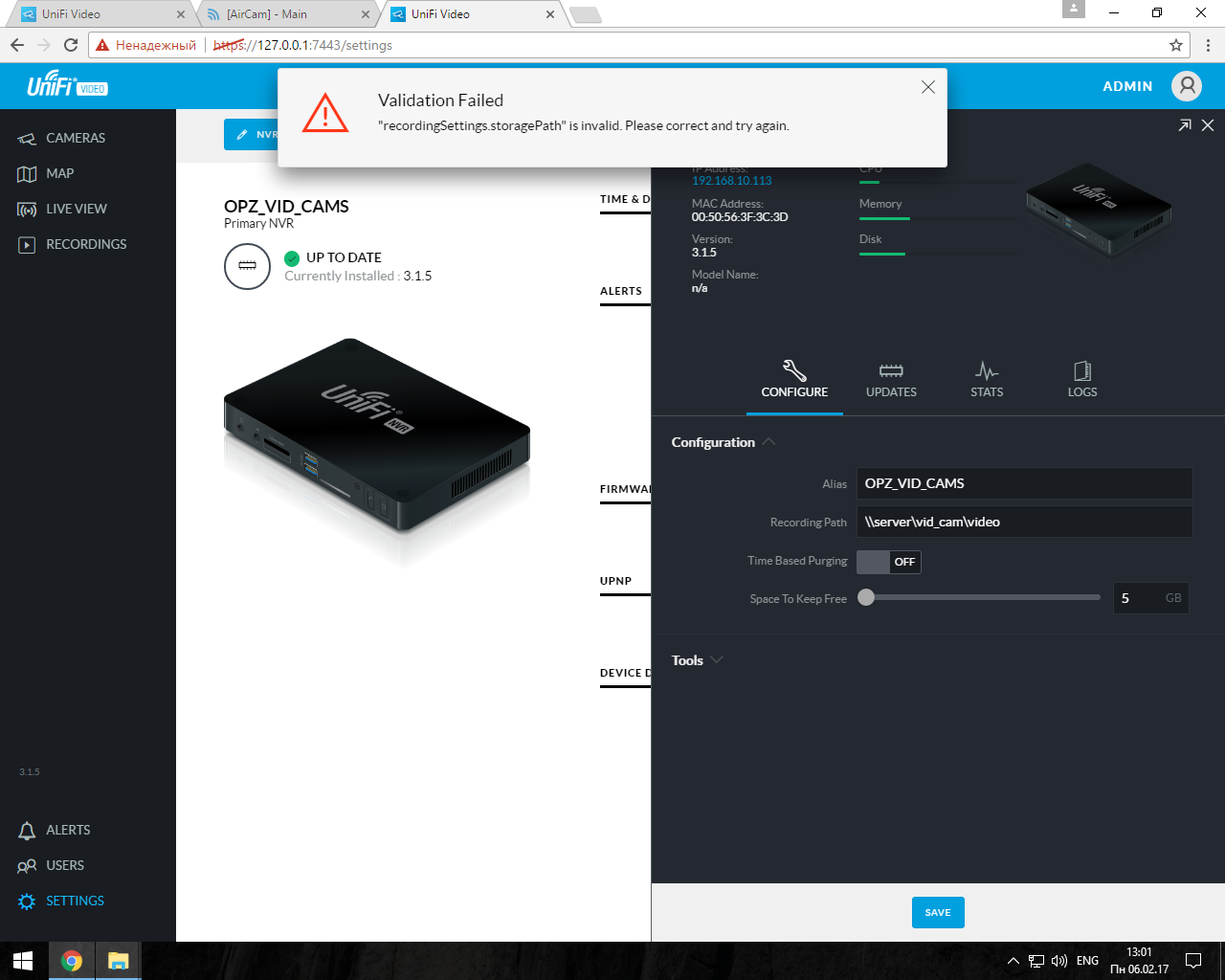Open the Map view in sidebar

pyautogui.click(x=46, y=173)
